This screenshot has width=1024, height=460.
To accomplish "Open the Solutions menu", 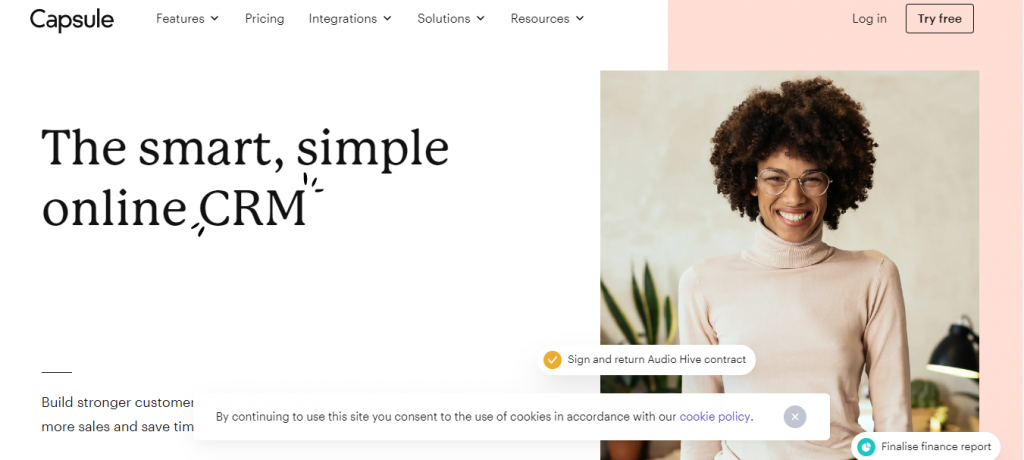I will (451, 19).
